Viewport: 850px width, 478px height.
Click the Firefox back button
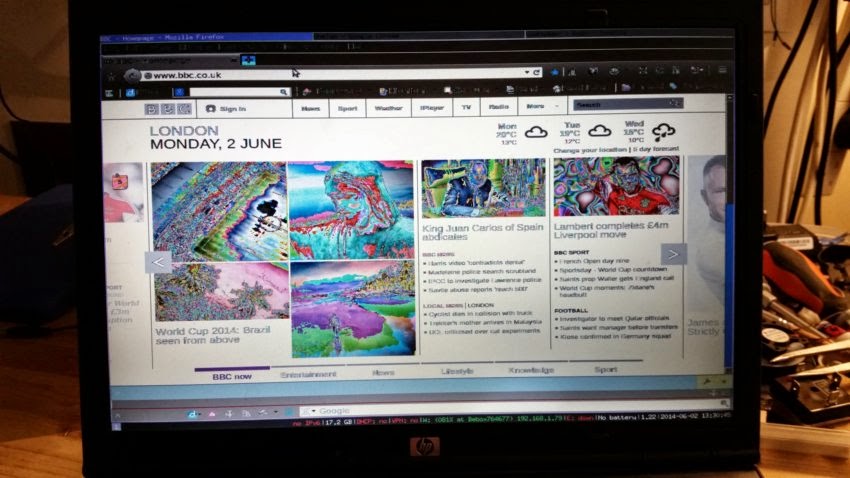[131, 75]
